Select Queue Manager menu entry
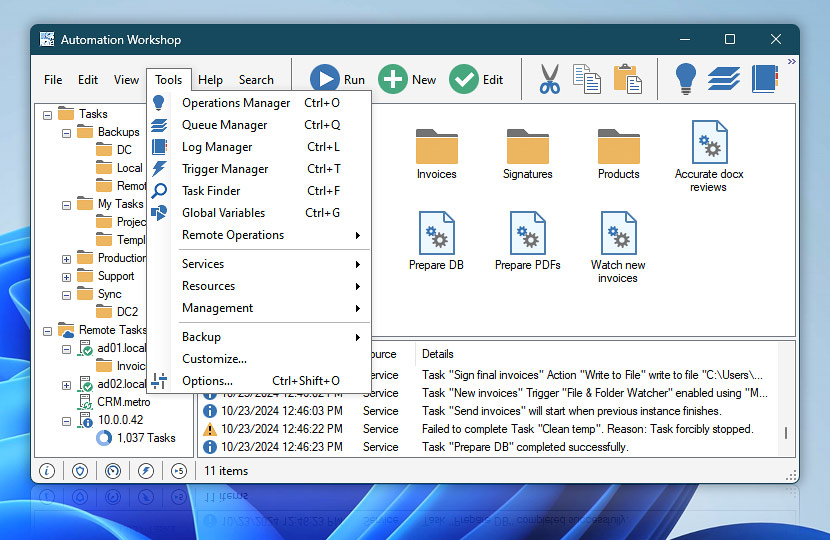 (259, 125)
